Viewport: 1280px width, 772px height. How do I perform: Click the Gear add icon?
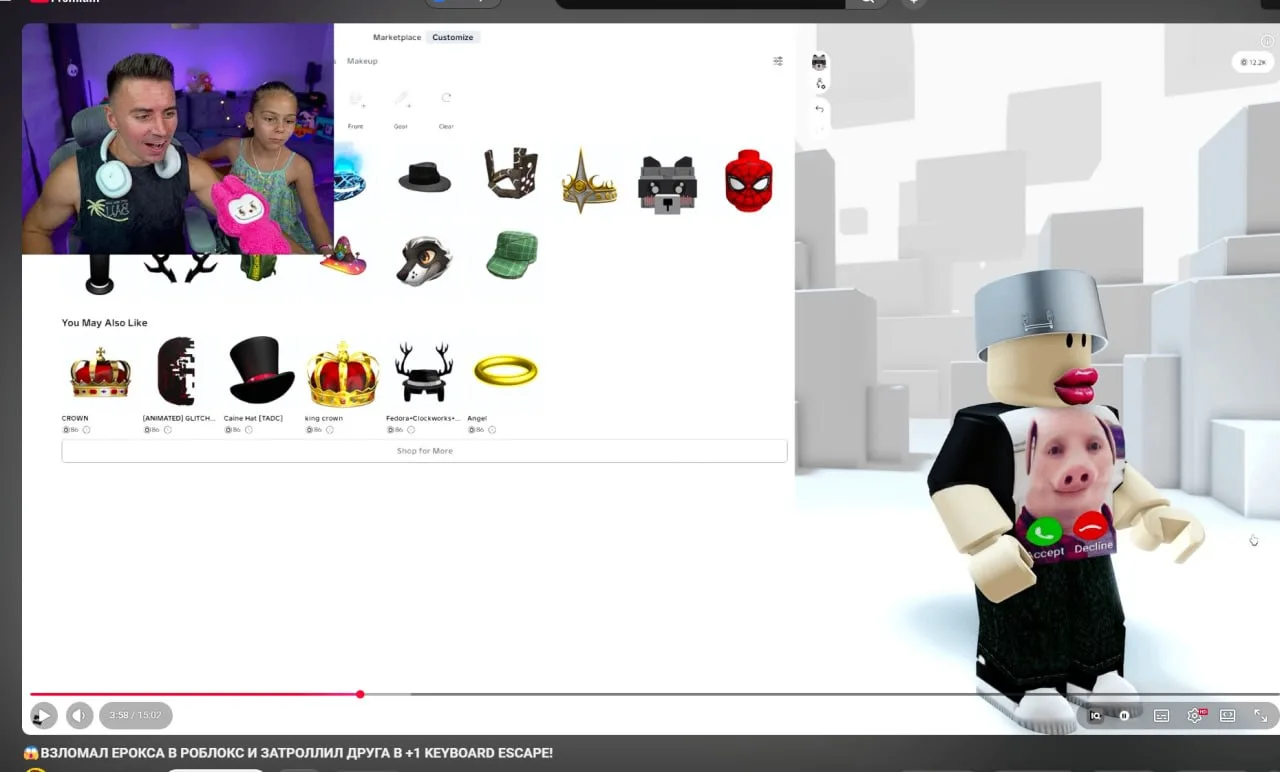(x=401, y=100)
